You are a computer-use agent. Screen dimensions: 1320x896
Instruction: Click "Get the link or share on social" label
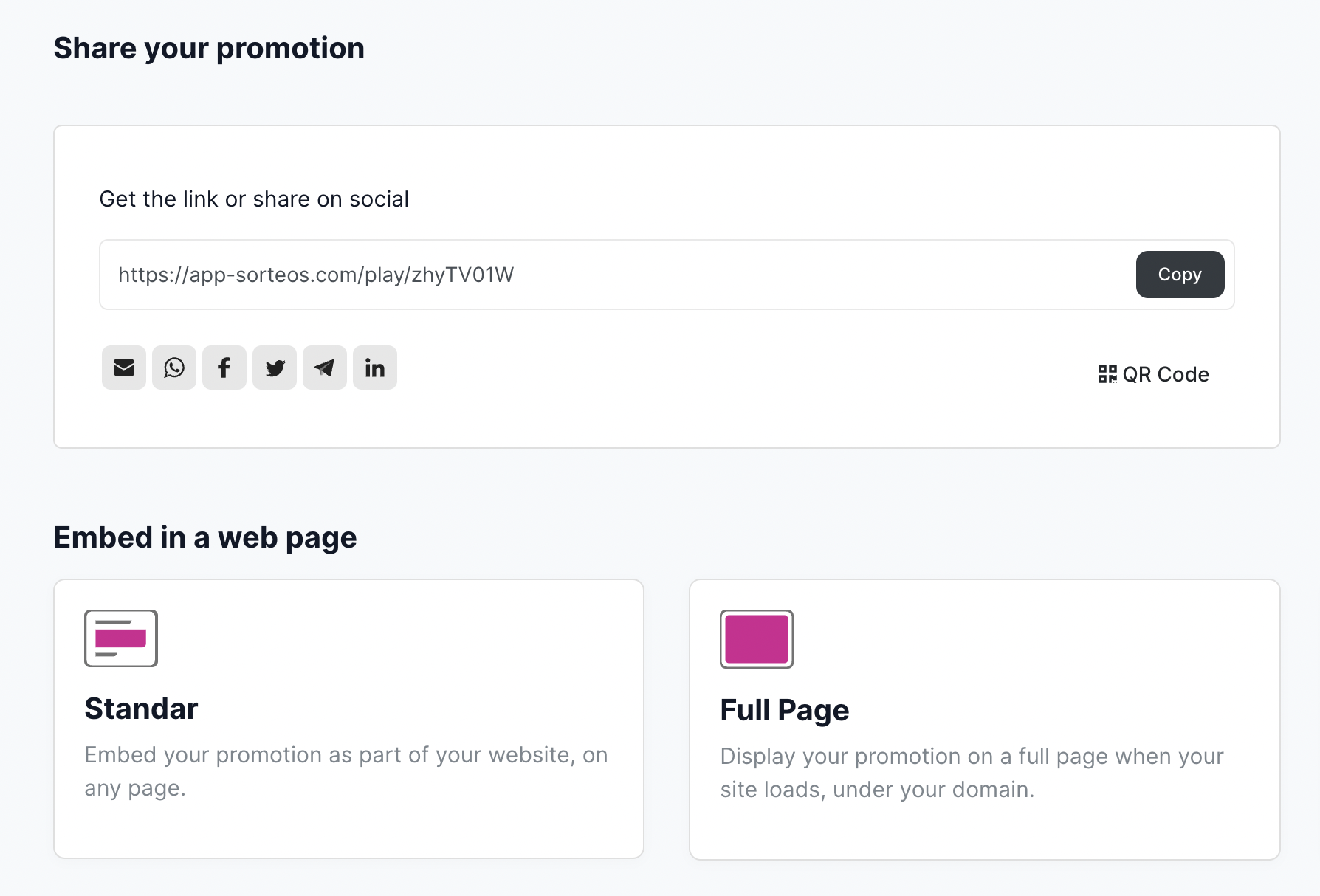254,199
